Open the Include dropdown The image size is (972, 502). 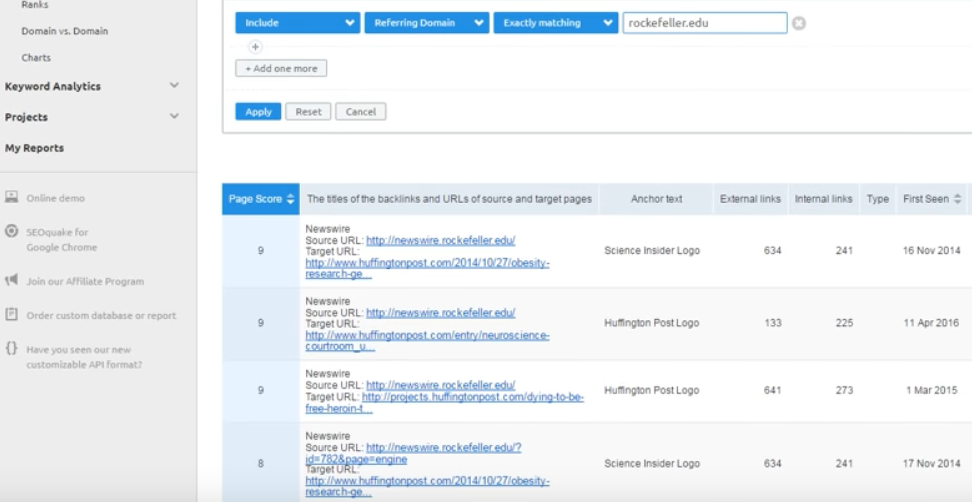(x=298, y=23)
